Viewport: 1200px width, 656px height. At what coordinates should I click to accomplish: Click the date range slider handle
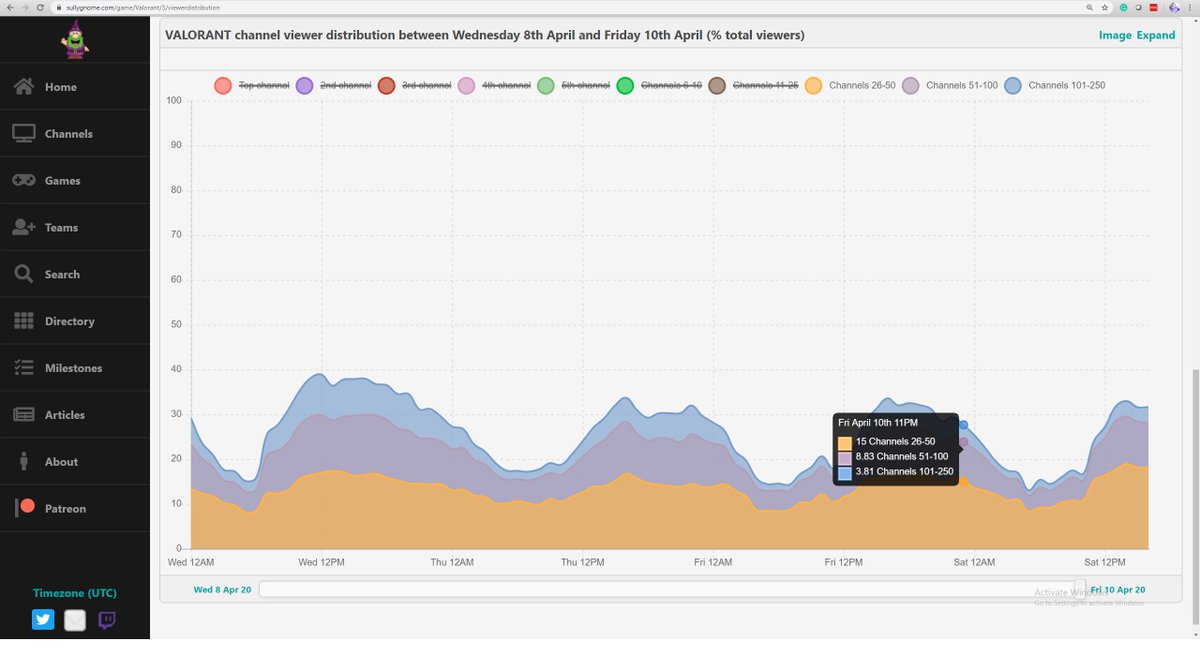point(1080,588)
